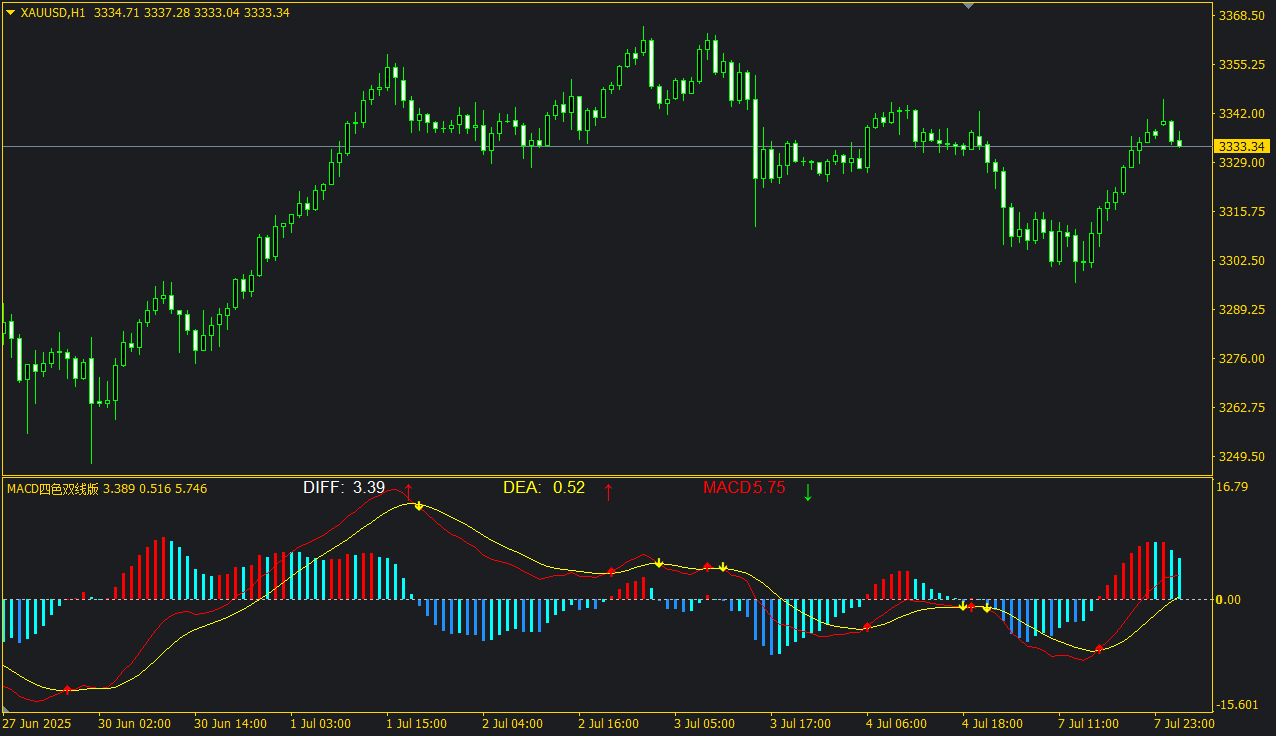Click price scale label 3302.50
1276x736 pixels.
coord(1241,261)
